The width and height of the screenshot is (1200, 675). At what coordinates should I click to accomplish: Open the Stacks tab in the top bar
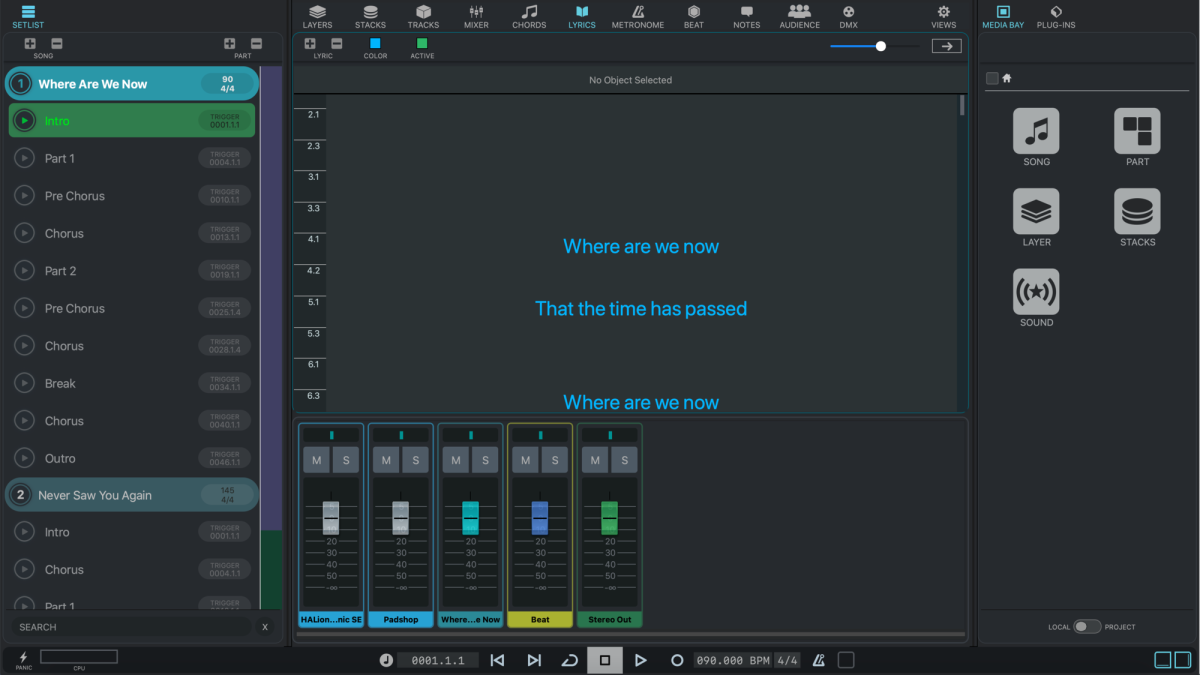[x=370, y=16]
